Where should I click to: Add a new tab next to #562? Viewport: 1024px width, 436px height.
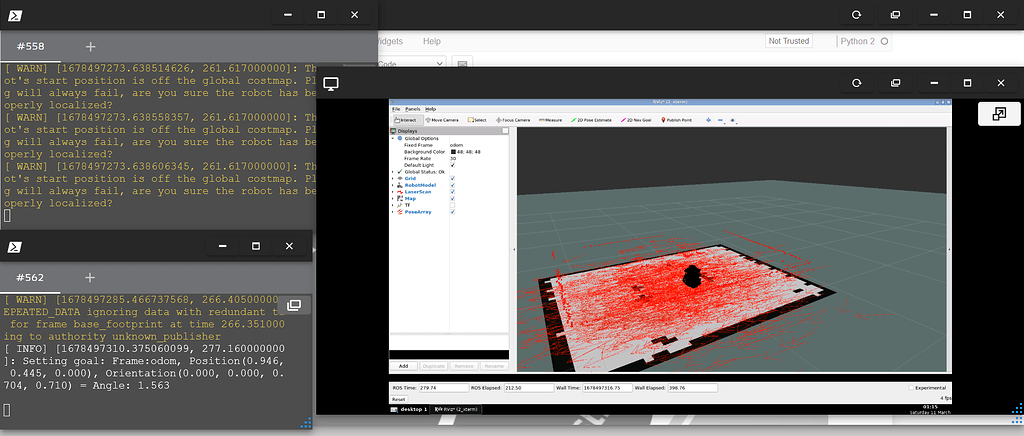[90, 277]
